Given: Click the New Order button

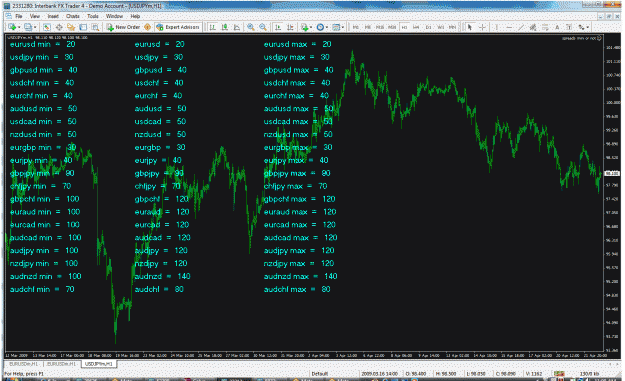Looking at the screenshot, I should click(x=123, y=27).
